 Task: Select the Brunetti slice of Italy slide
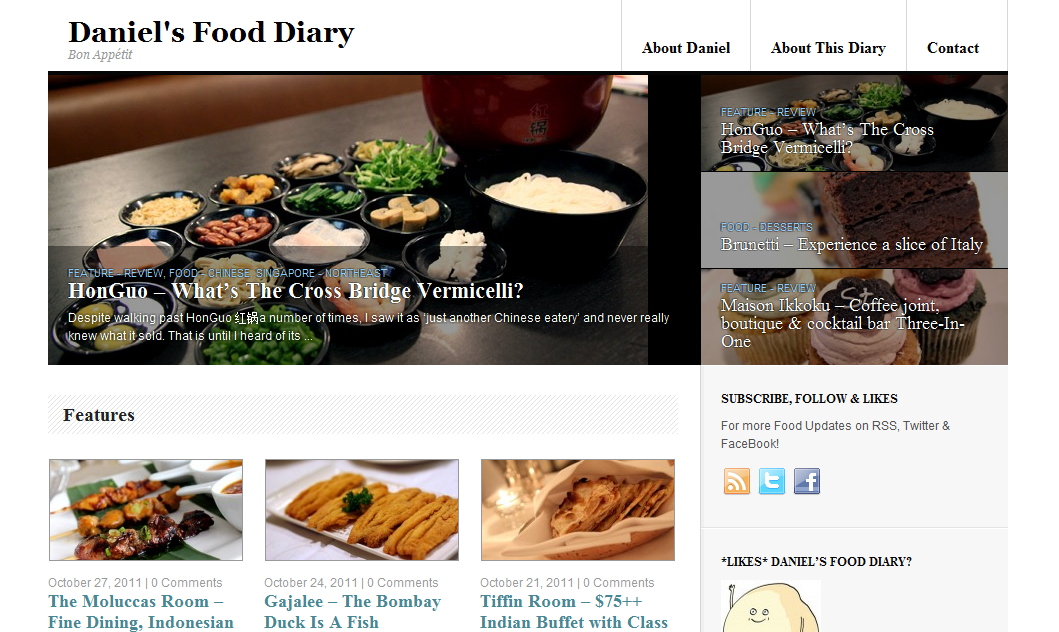pyautogui.click(x=854, y=220)
